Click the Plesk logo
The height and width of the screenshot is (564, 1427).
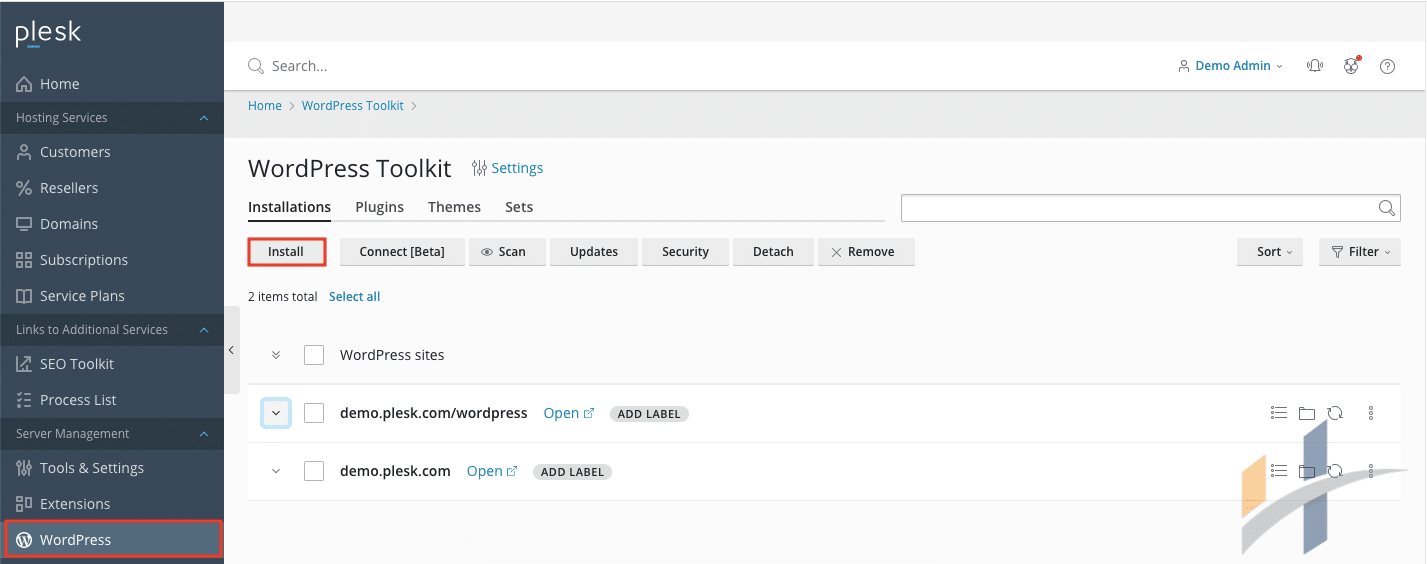coord(48,33)
